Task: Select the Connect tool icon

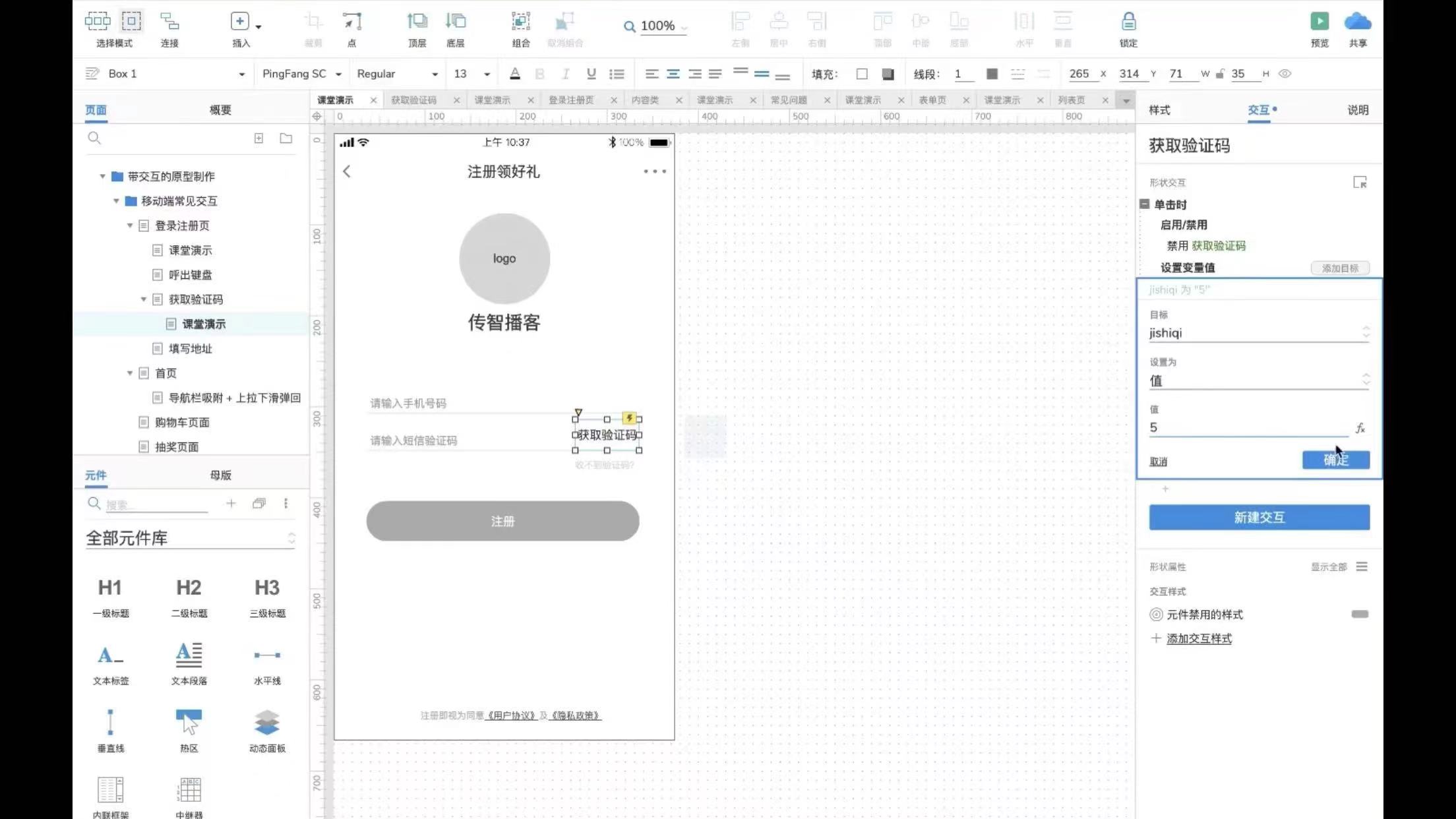Action: [169, 22]
